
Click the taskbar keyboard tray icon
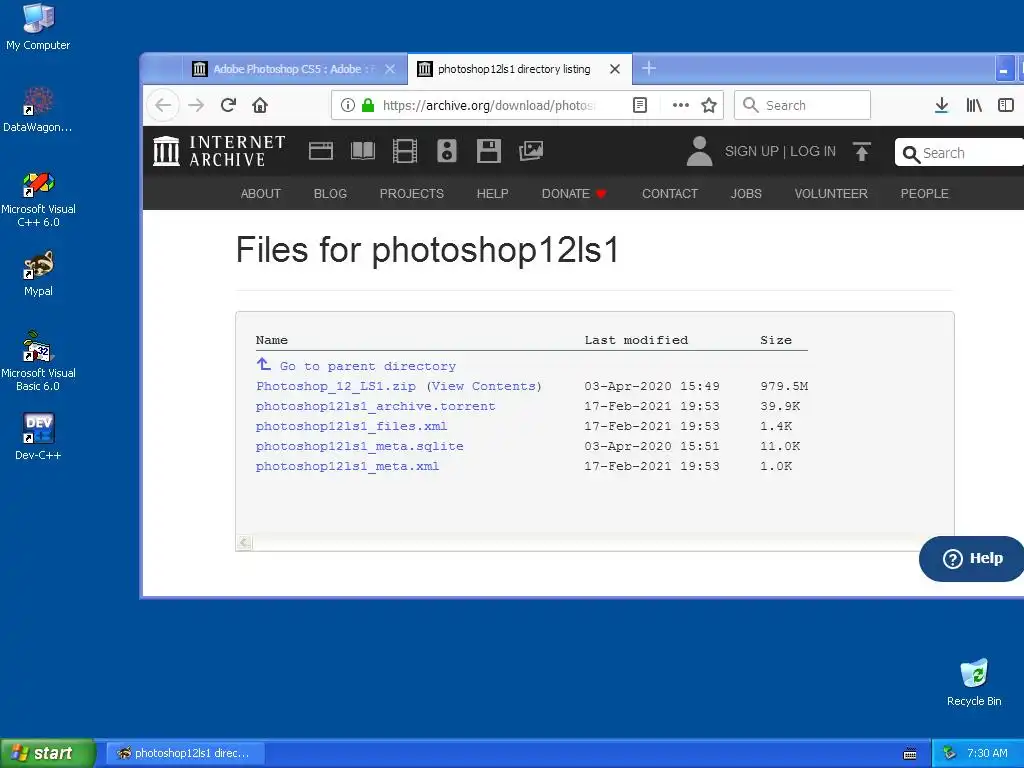point(910,754)
